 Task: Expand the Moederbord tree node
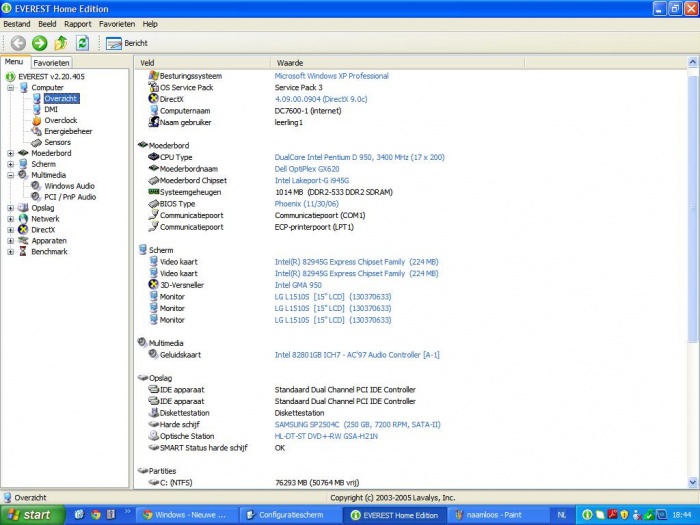coord(11,153)
